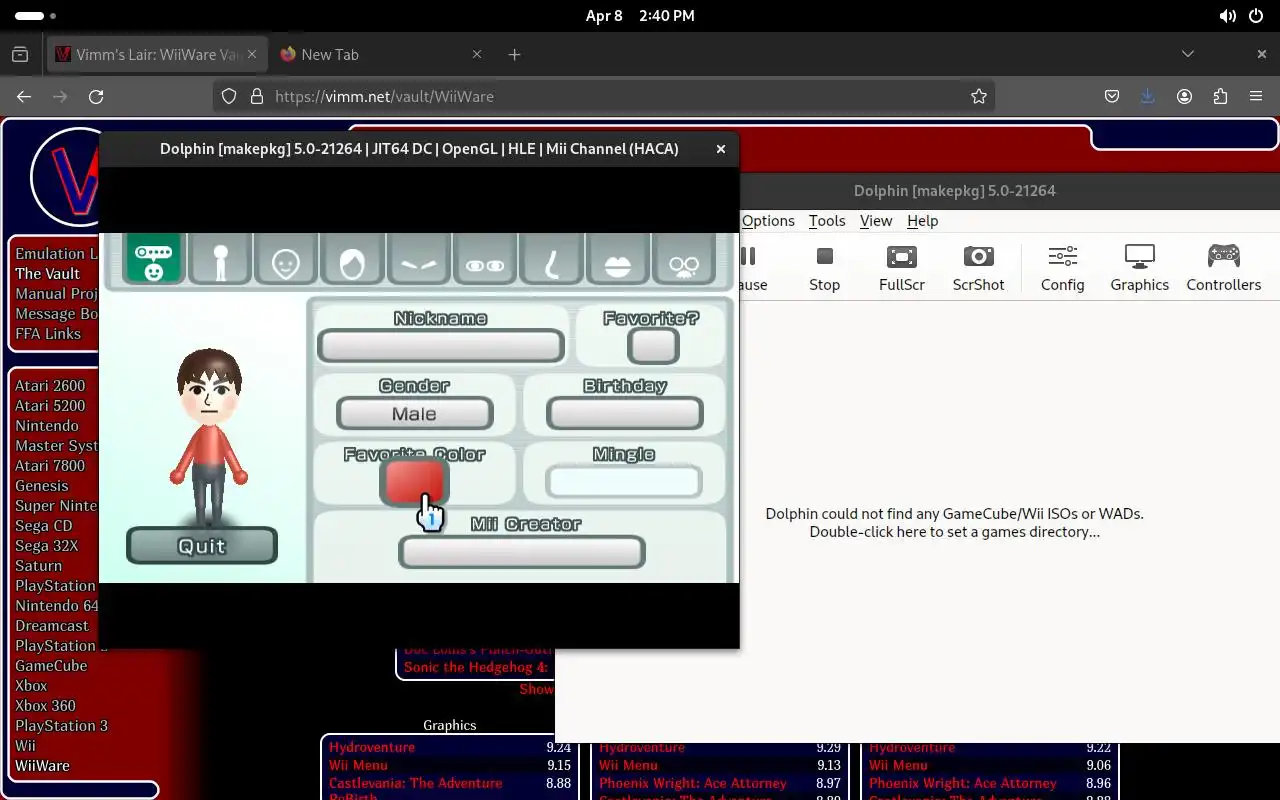Image resolution: width=1280 pixels, height=800 pixels.
Task: Select the Mii profile info tab icon
Action: pos(153,260)
